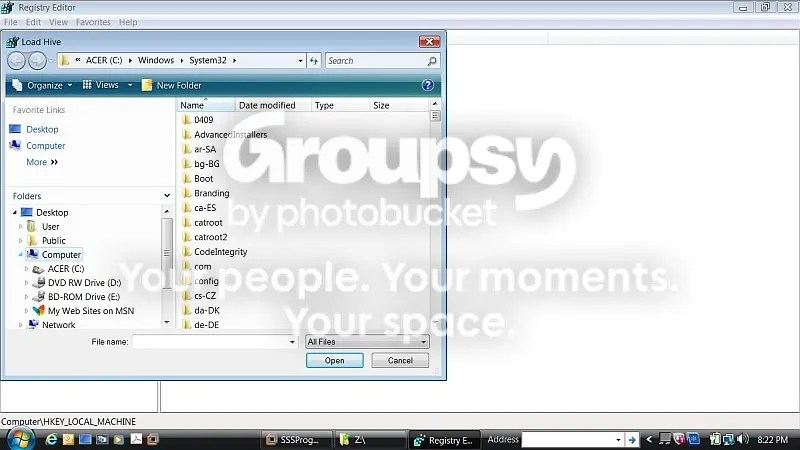Click the Cancel button
The width and height of the screenshot is (800, 450).
[x=400, y=360]
